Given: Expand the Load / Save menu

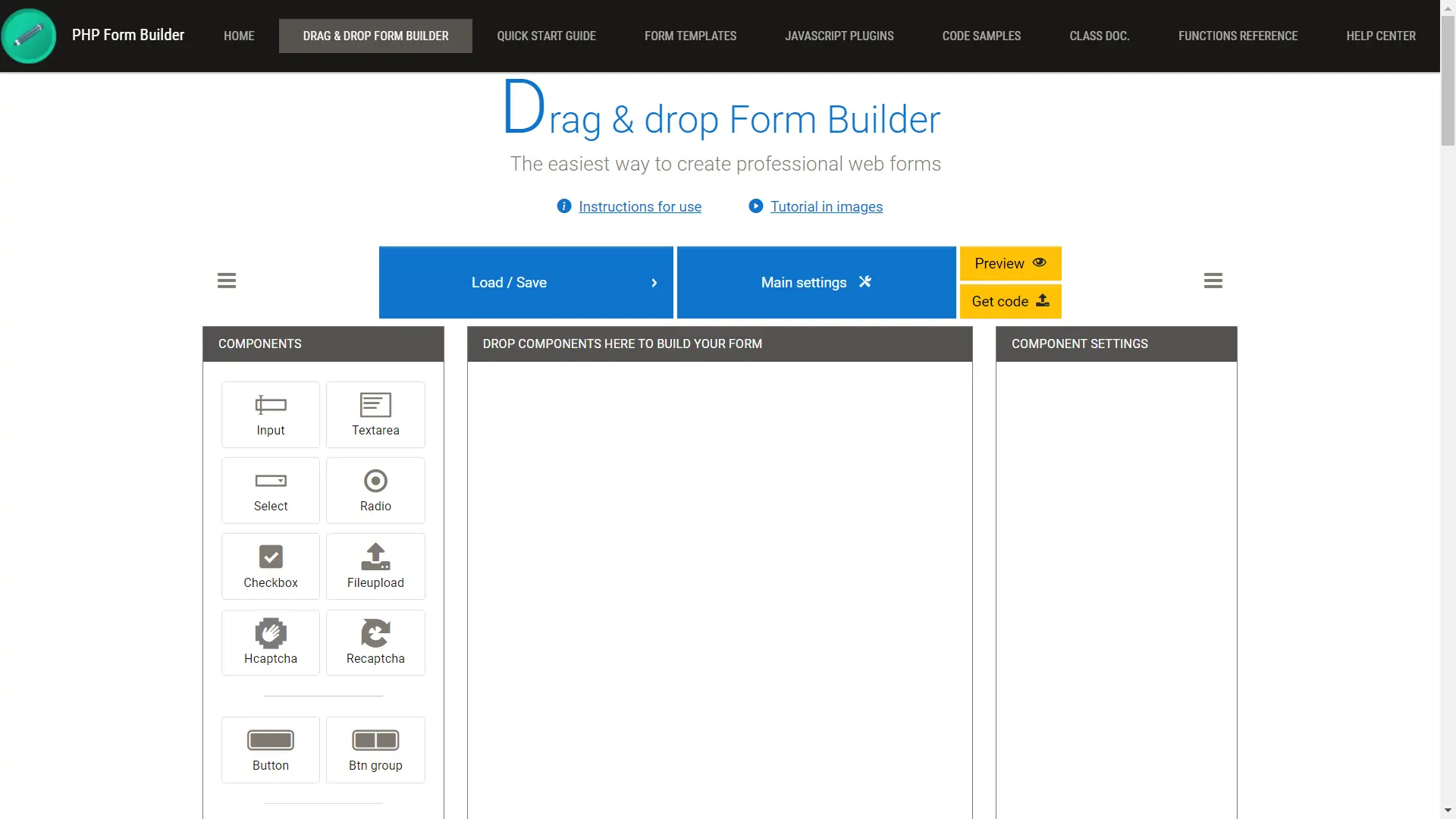Looking at the screenshot, I should 526,282.
